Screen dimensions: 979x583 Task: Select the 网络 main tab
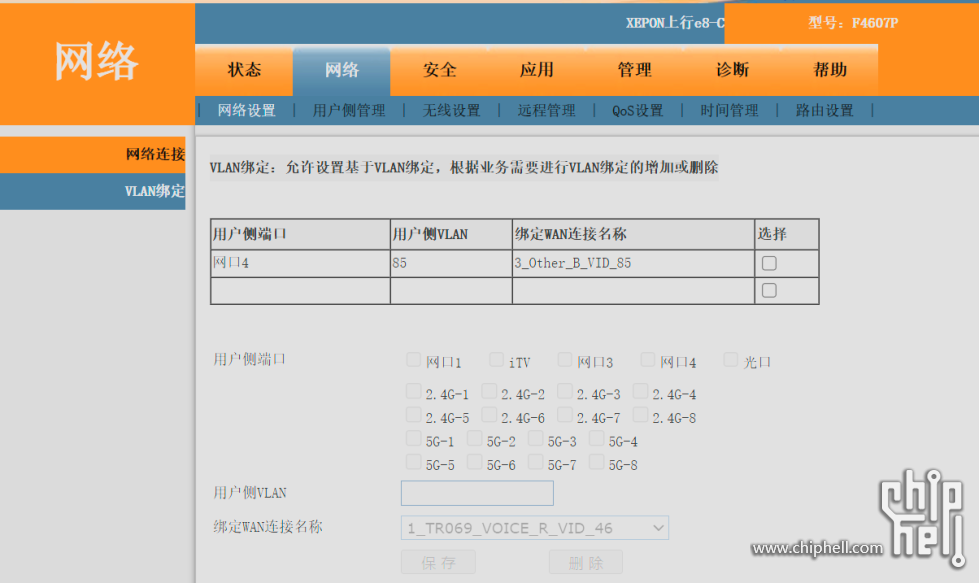tap(342, 70)
